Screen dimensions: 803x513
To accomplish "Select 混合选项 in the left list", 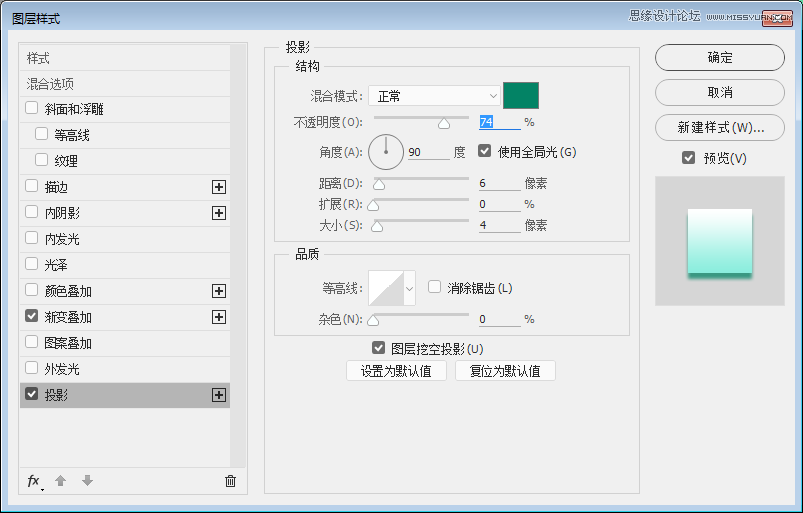I will 124,83.
